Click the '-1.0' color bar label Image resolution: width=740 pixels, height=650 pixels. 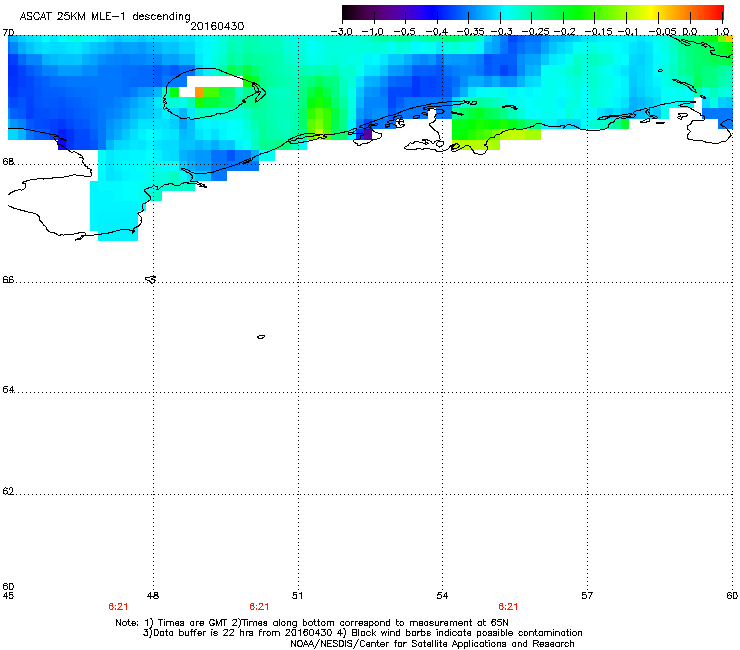373,32
